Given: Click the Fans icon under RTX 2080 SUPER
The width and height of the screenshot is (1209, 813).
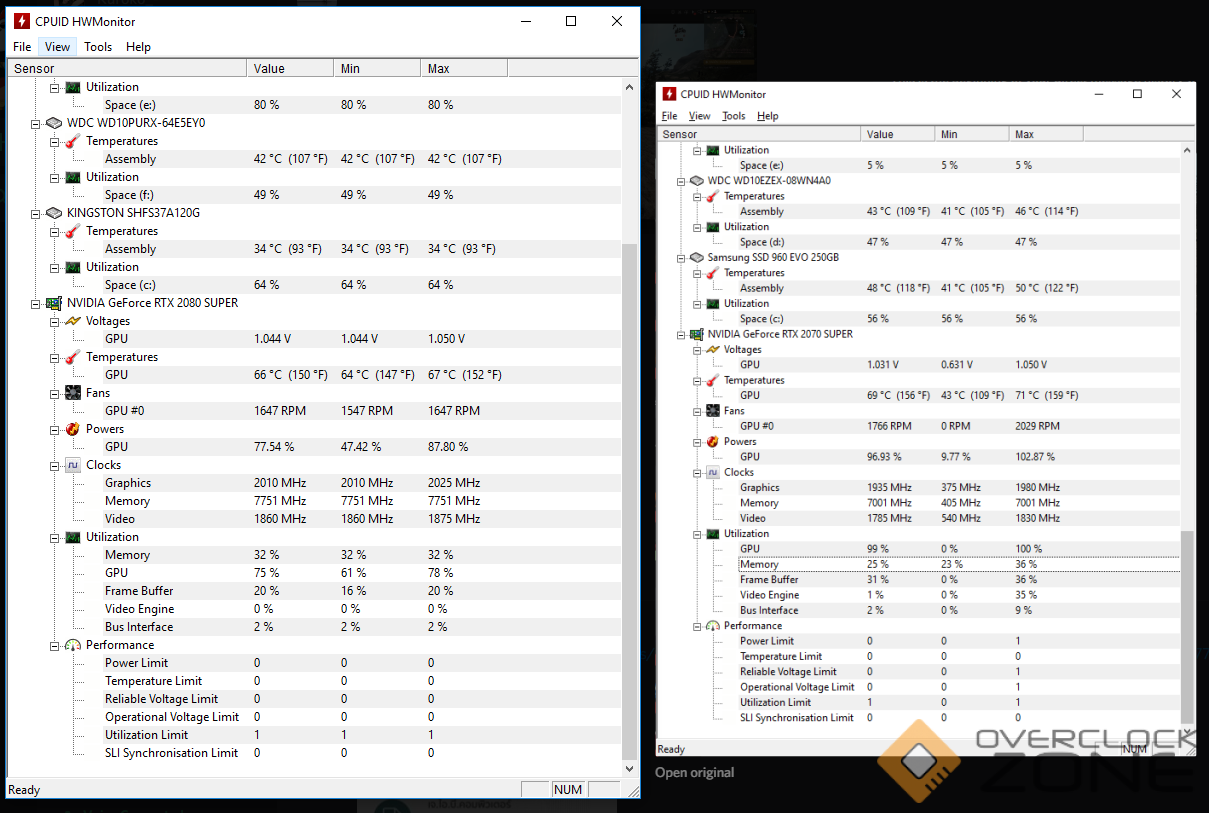Looking at the screenshot, I should point(73,393).
